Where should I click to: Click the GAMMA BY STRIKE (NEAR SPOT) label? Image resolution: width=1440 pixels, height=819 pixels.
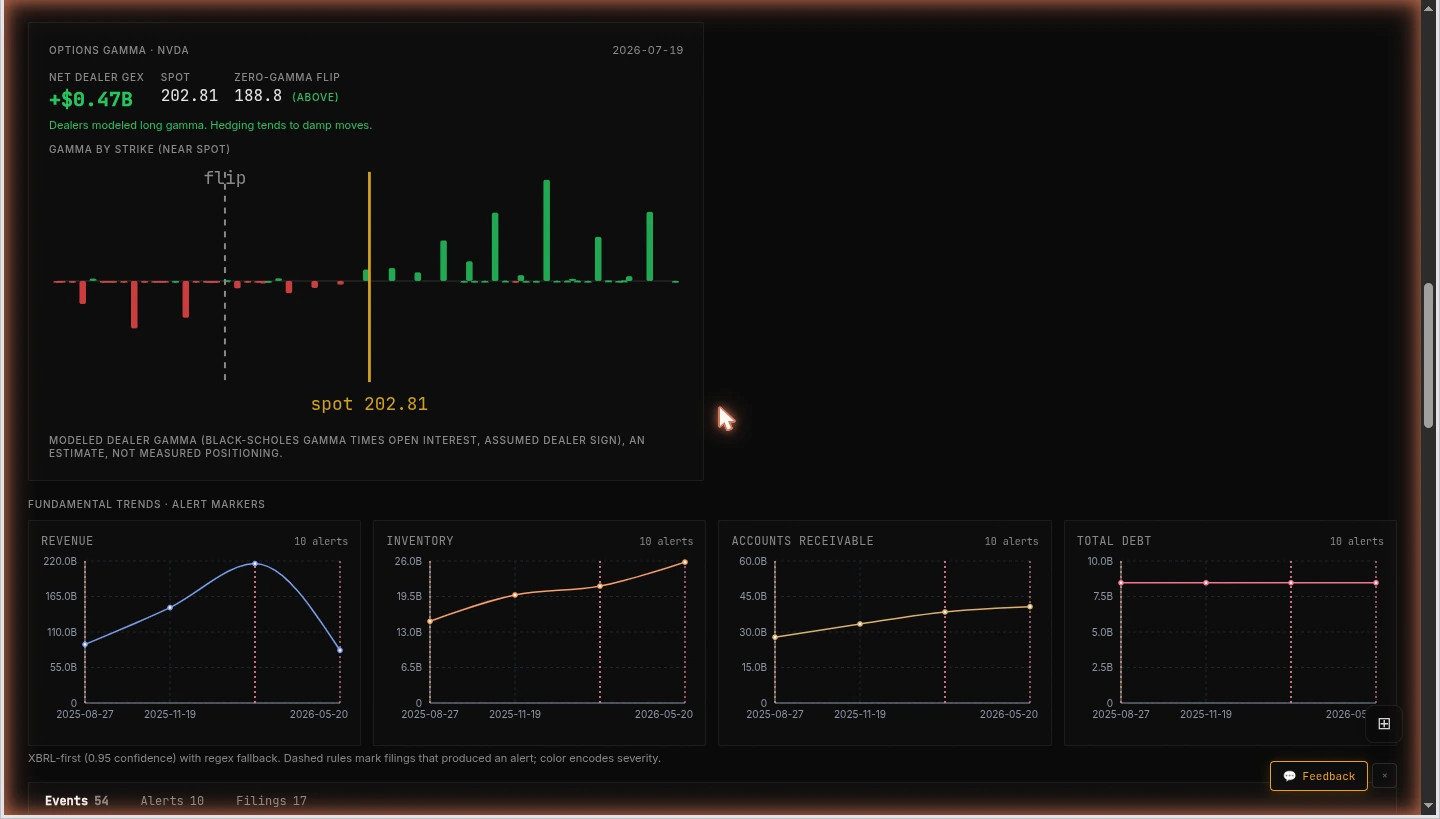[x=140, y=149]
